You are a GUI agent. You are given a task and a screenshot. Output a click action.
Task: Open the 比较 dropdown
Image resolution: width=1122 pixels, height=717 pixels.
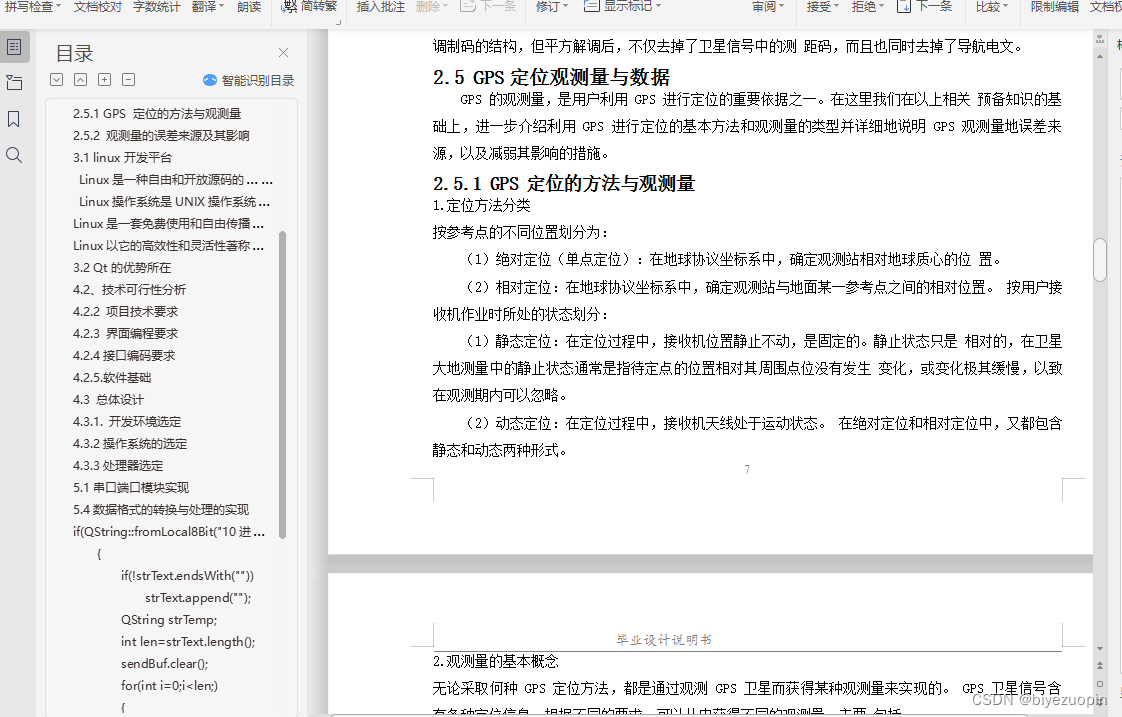(992, 6)
